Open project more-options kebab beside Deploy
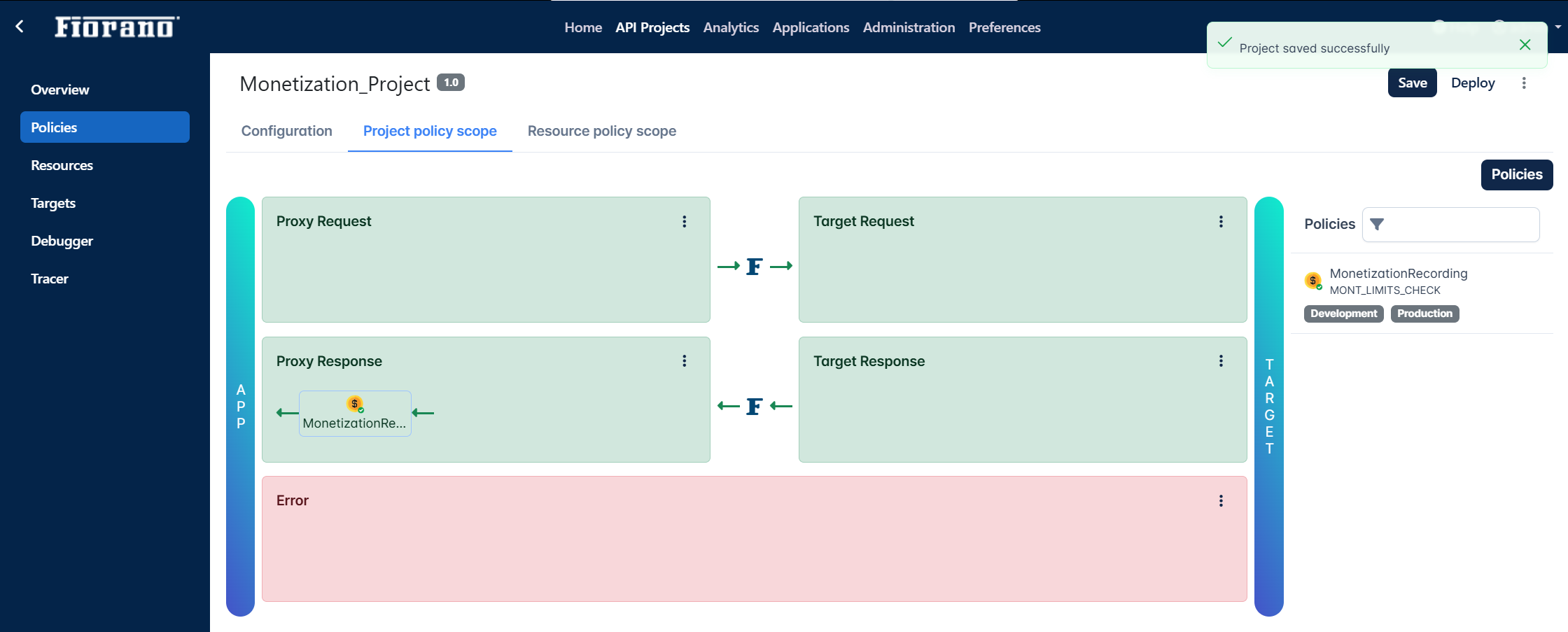Image resolution: width=1568 pixels, height=632 pixels. tap(1524, 83)
